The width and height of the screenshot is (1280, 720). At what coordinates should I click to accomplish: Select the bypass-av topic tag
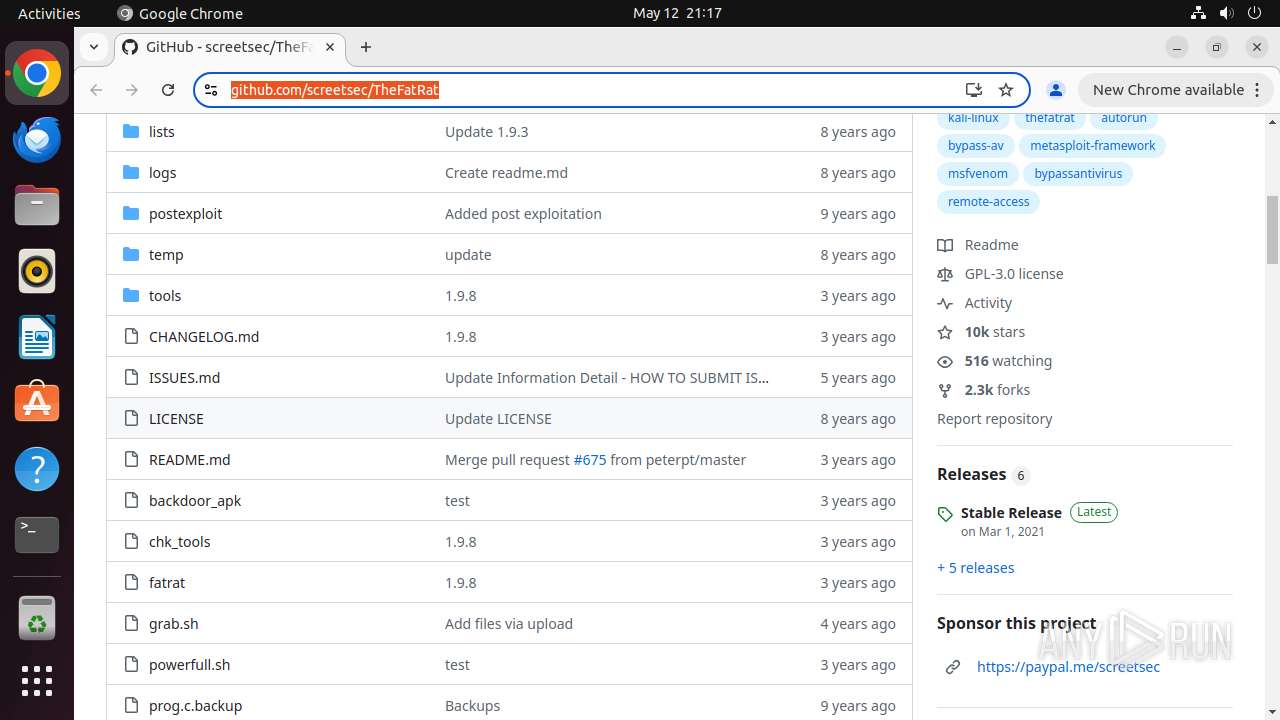tap(975, 146)
